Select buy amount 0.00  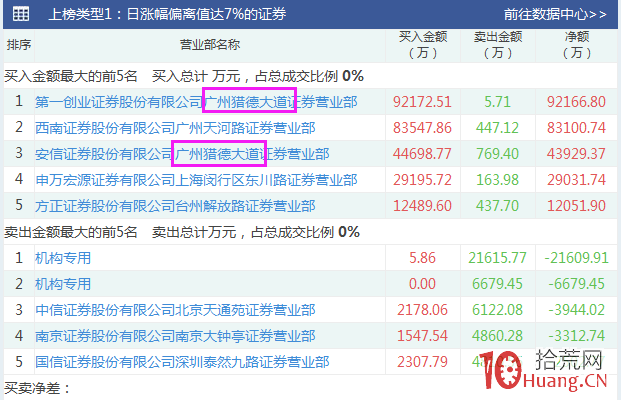(422, 284)
